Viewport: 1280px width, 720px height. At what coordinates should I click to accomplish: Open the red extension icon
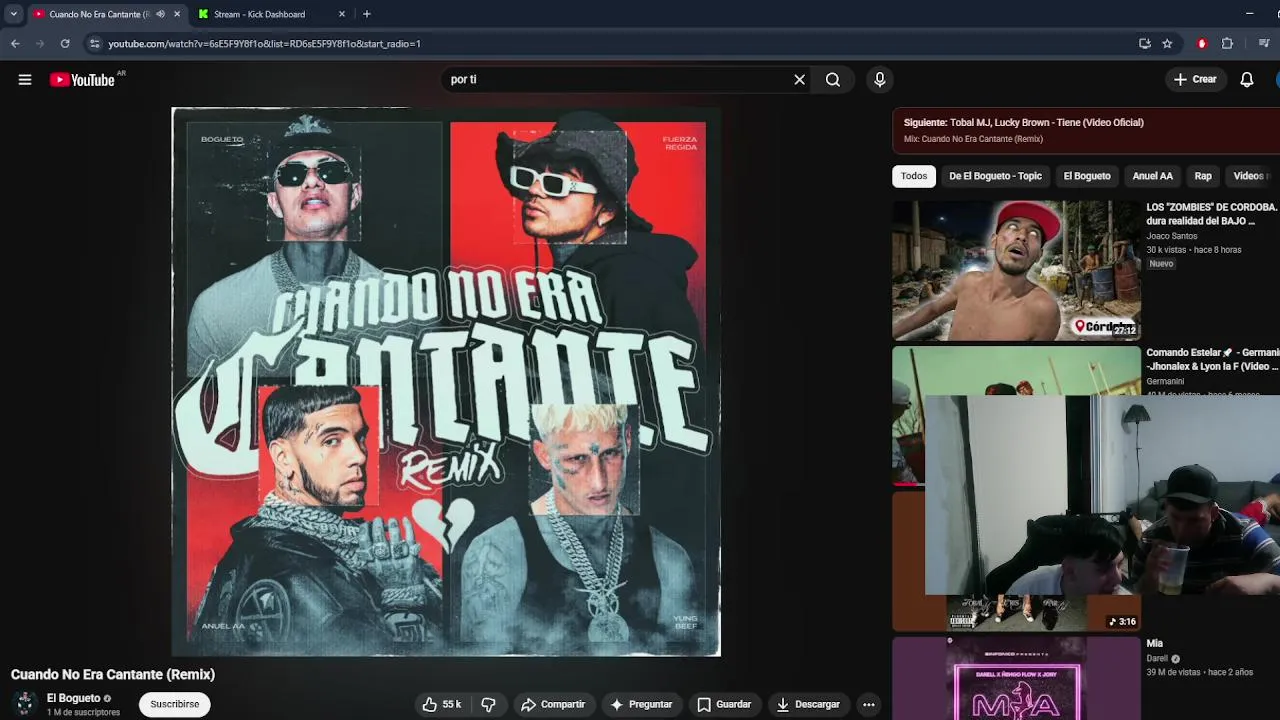click(1202, 44)
